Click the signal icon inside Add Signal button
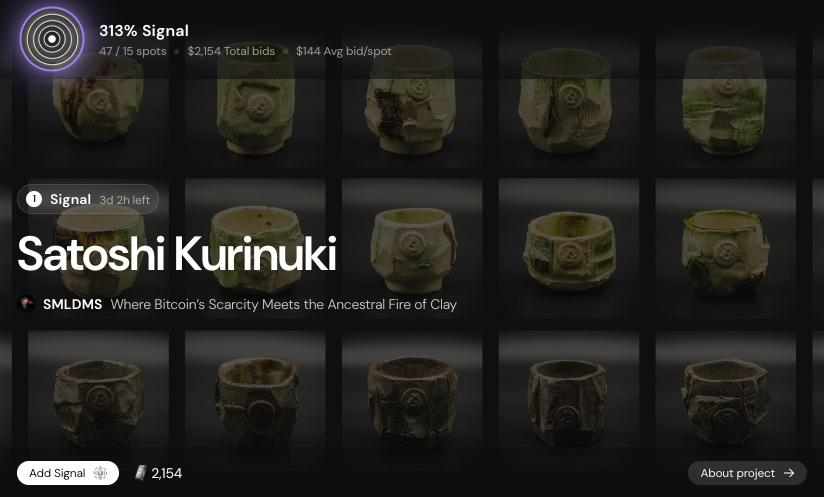 coord(100,473)
